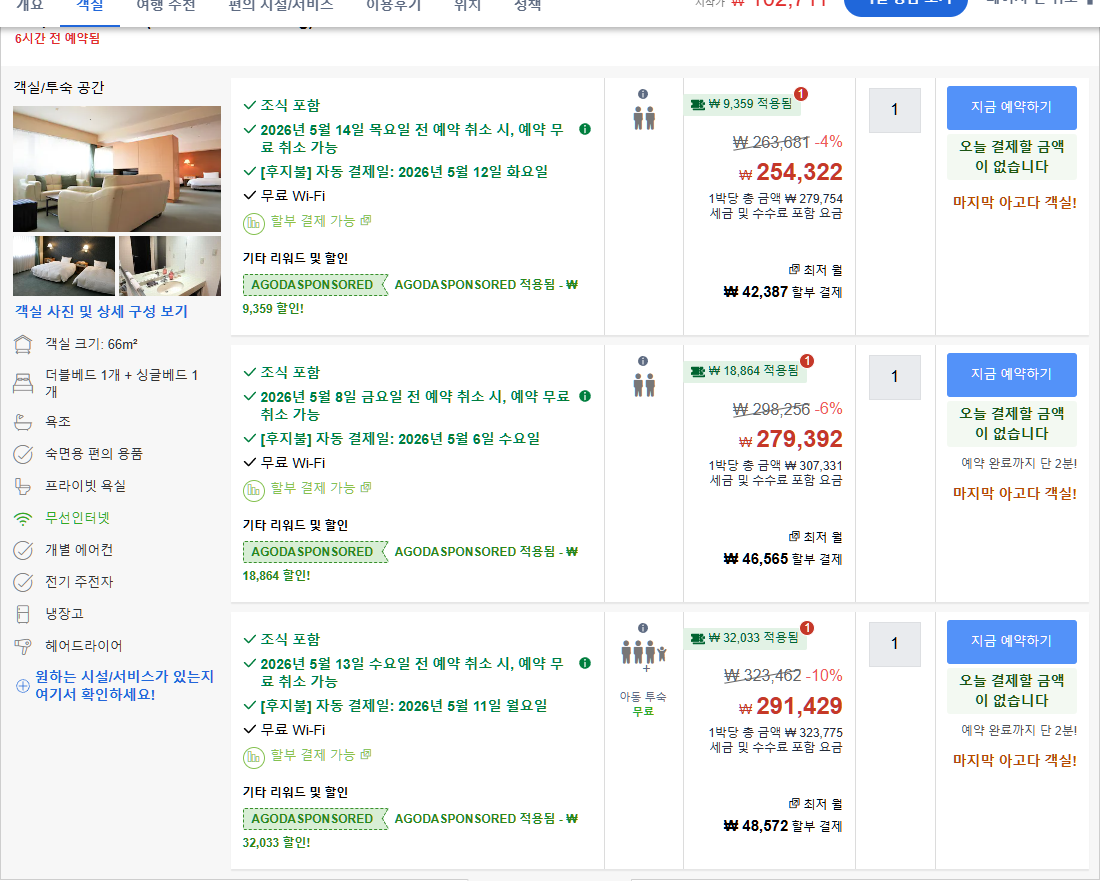The width and height of the screenshot is (1100, 881).
Task: Click the hair dryer icon beside 헤어드라이어
Action: 23,646
